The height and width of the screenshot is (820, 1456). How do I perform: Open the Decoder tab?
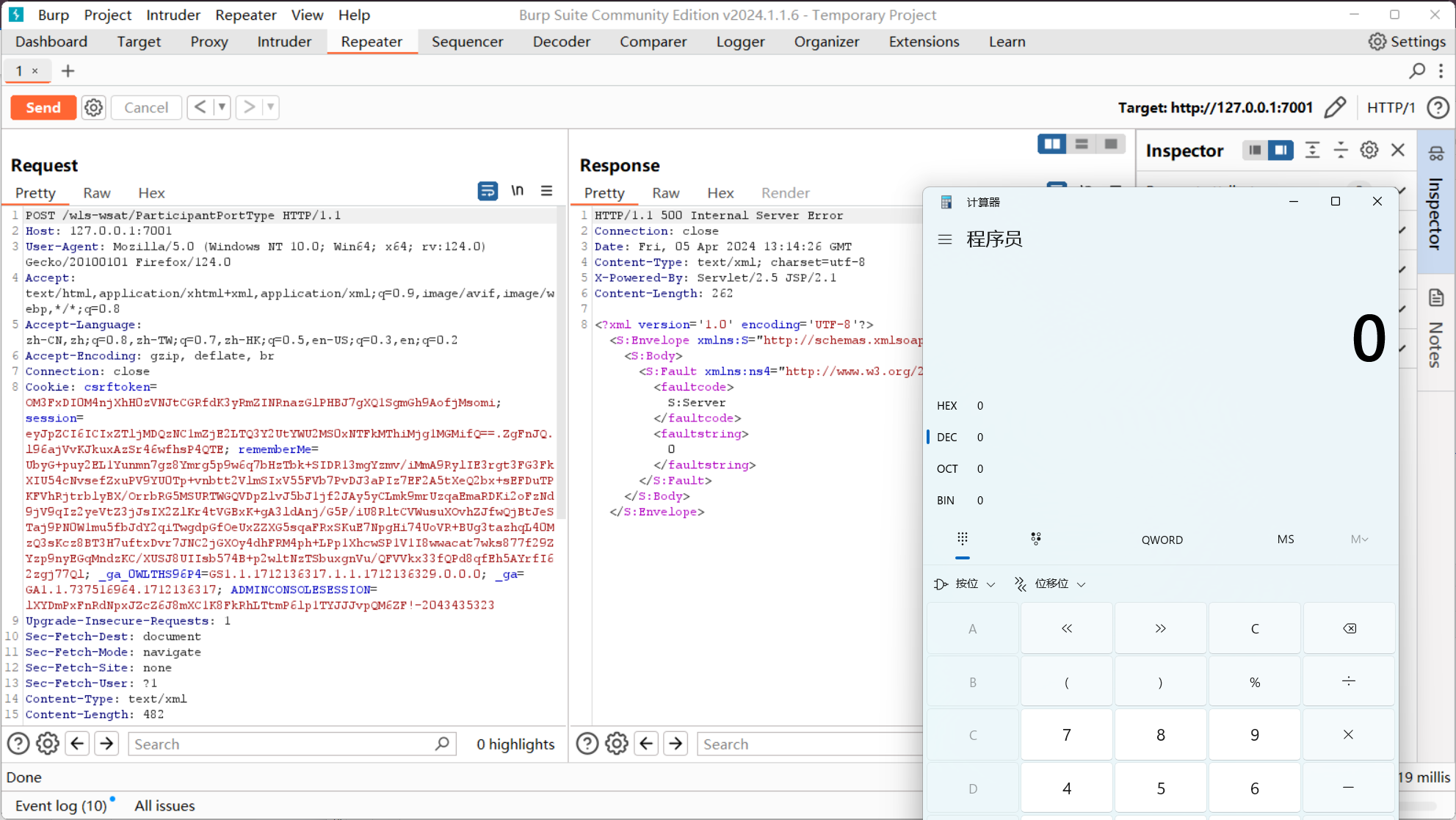562,41
